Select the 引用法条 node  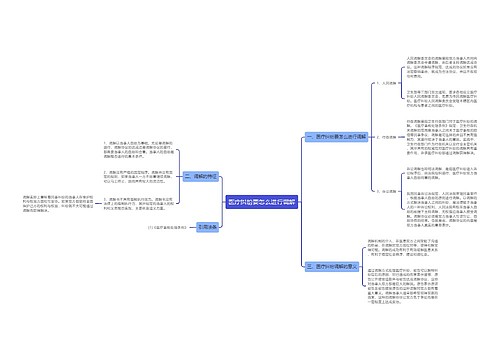pos(207,227)
